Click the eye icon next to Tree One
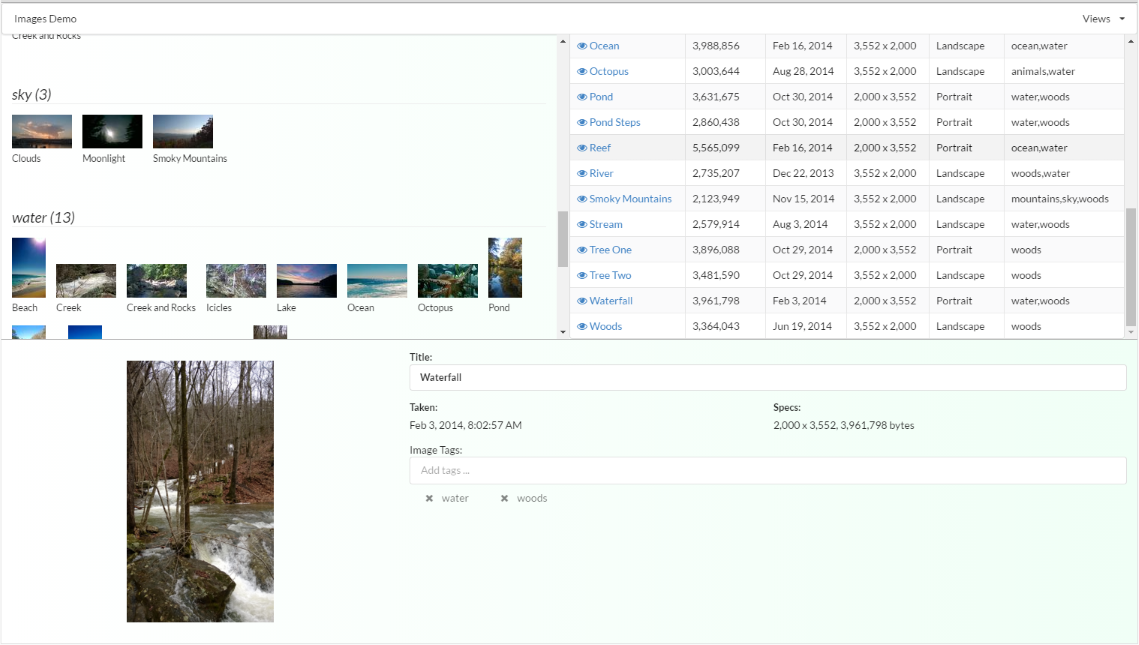The image size is (1139, 645). coord(583,249)
